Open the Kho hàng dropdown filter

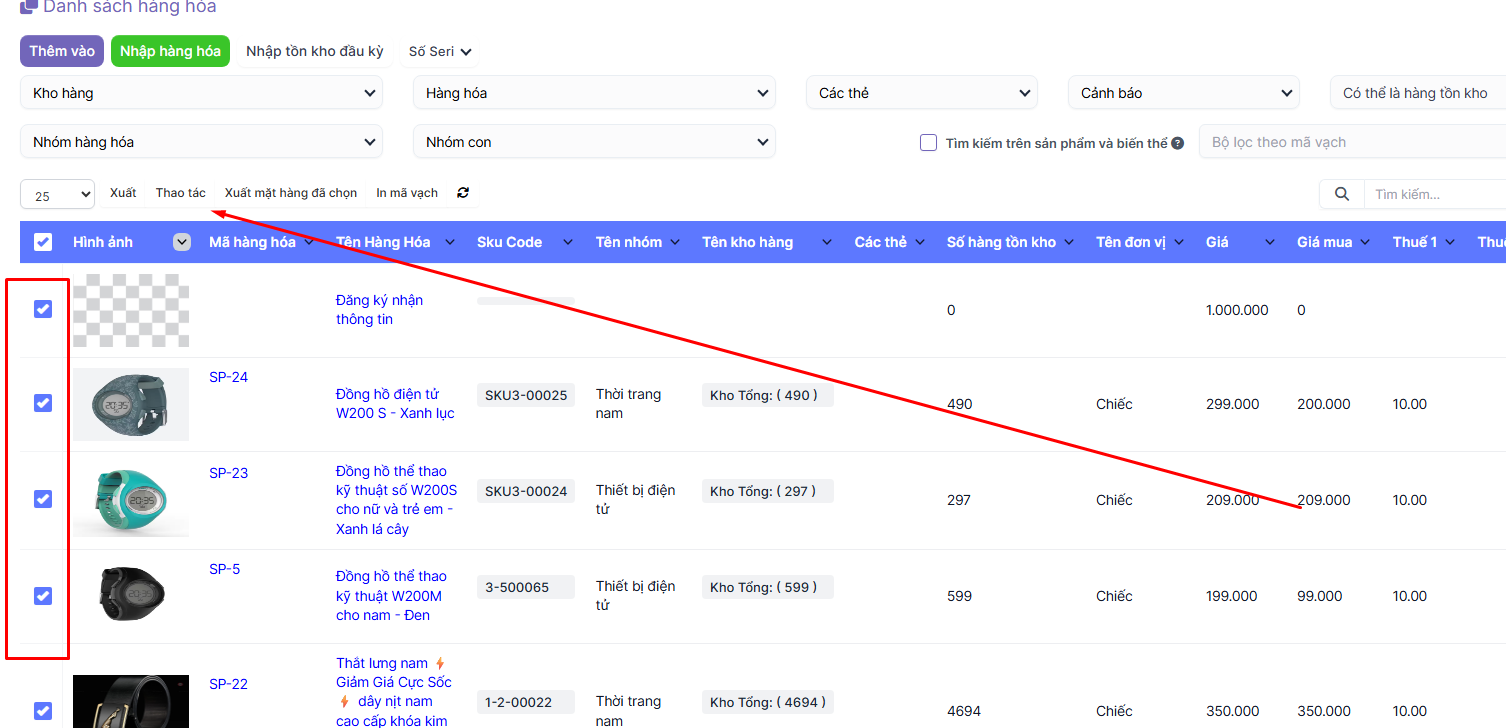201,93
